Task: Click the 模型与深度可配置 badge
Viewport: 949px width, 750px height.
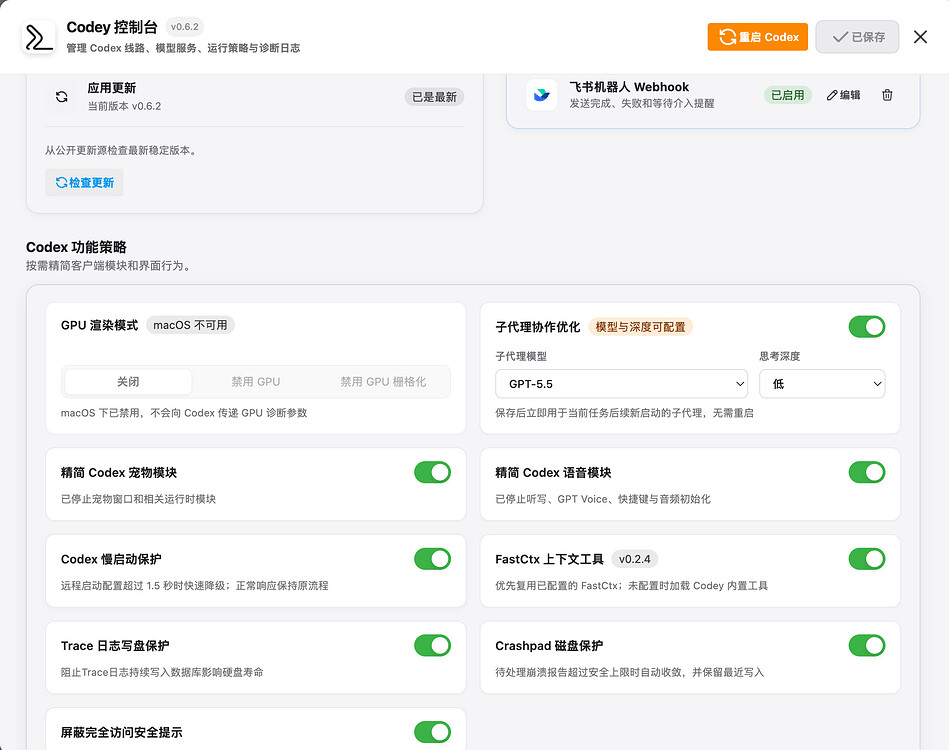Action: pos(640,327)
